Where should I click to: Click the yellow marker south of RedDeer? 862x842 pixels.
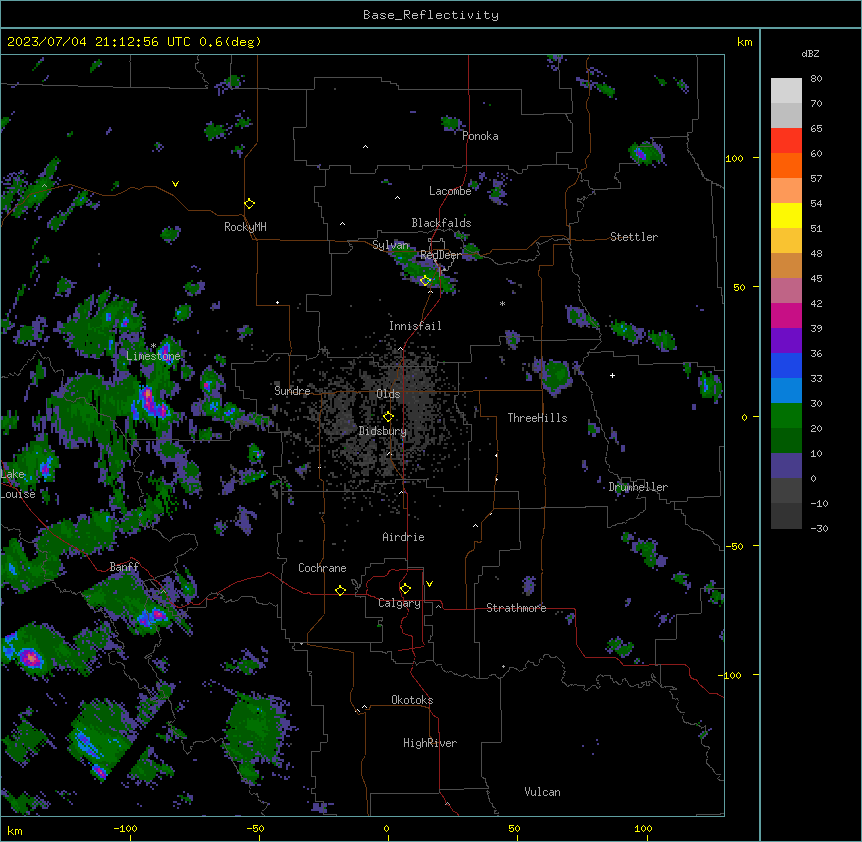point(425,281)
